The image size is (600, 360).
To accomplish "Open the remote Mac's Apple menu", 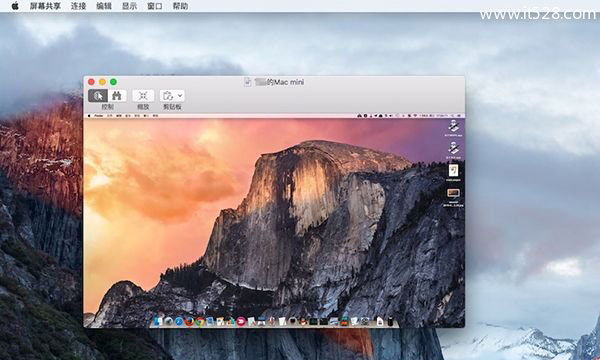I will 89,116.
